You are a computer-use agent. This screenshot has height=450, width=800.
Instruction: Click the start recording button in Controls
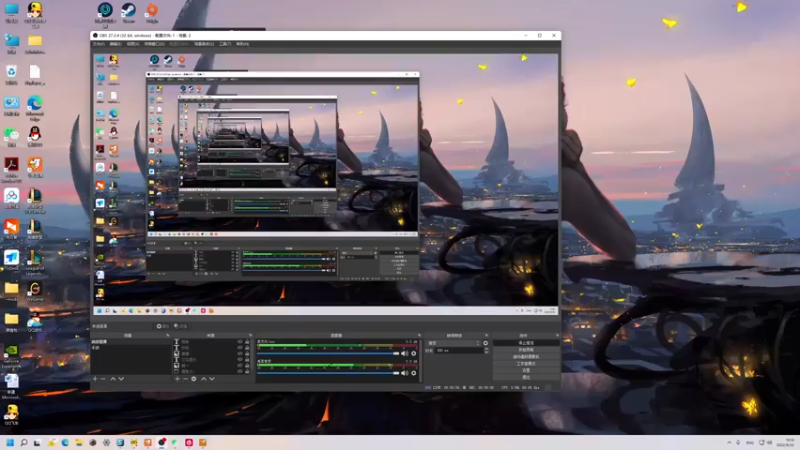526,350
